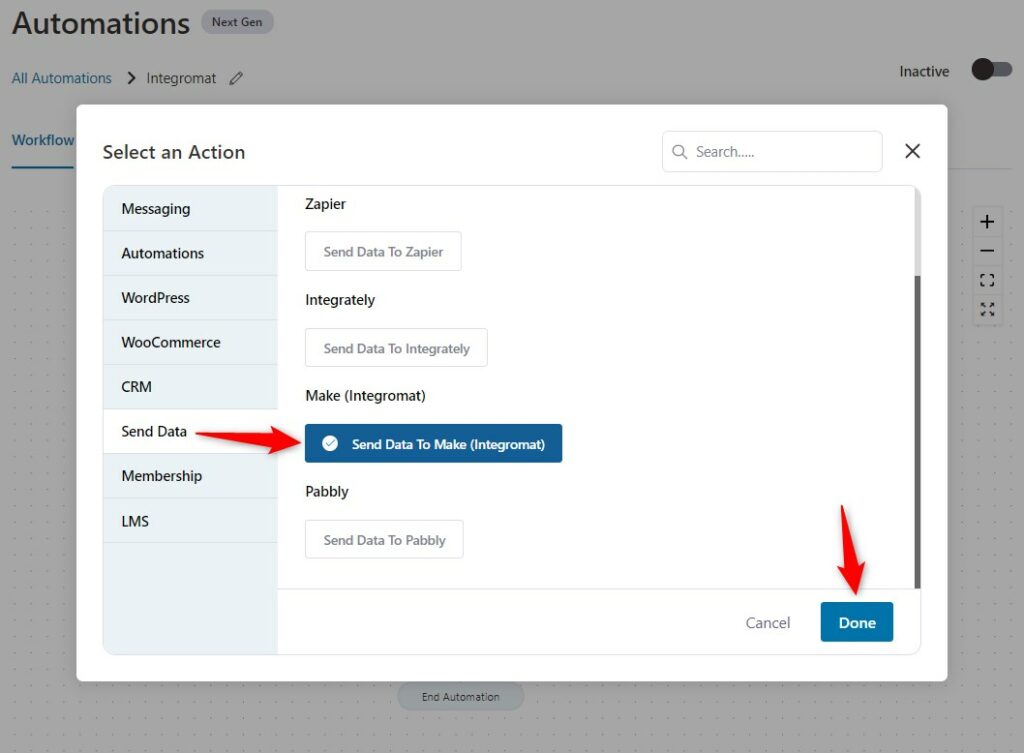Open the Membership category
The width and height of the screenshot is (1024, 753).
(190, 476)
